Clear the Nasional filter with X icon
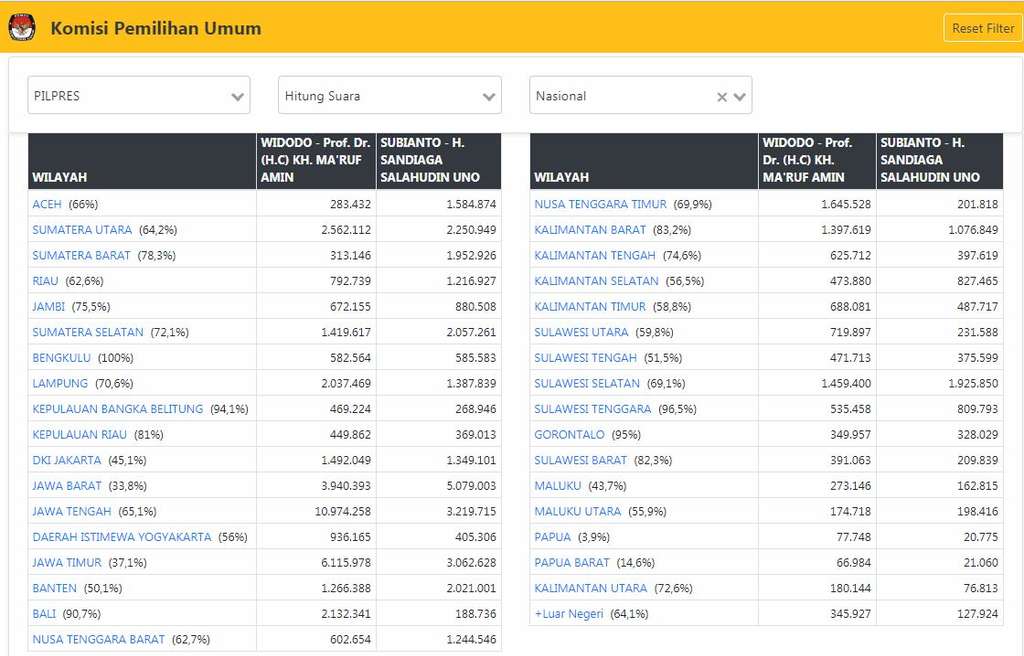Screen dimensions: 1024x656 [x=722, y=97]
